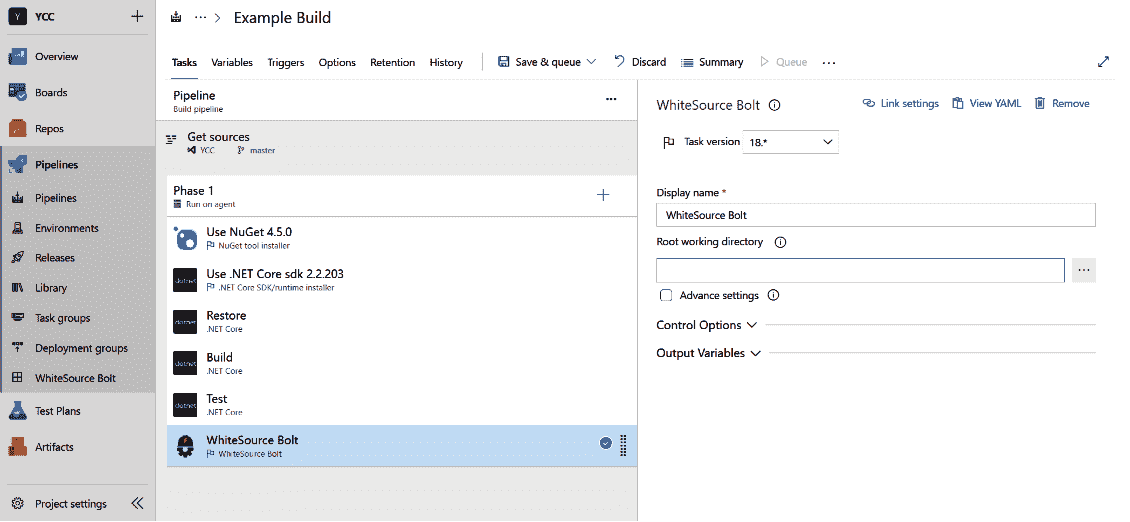
Task: Open the WhiteSource Bolt sidebar icon
Action: 18,379
